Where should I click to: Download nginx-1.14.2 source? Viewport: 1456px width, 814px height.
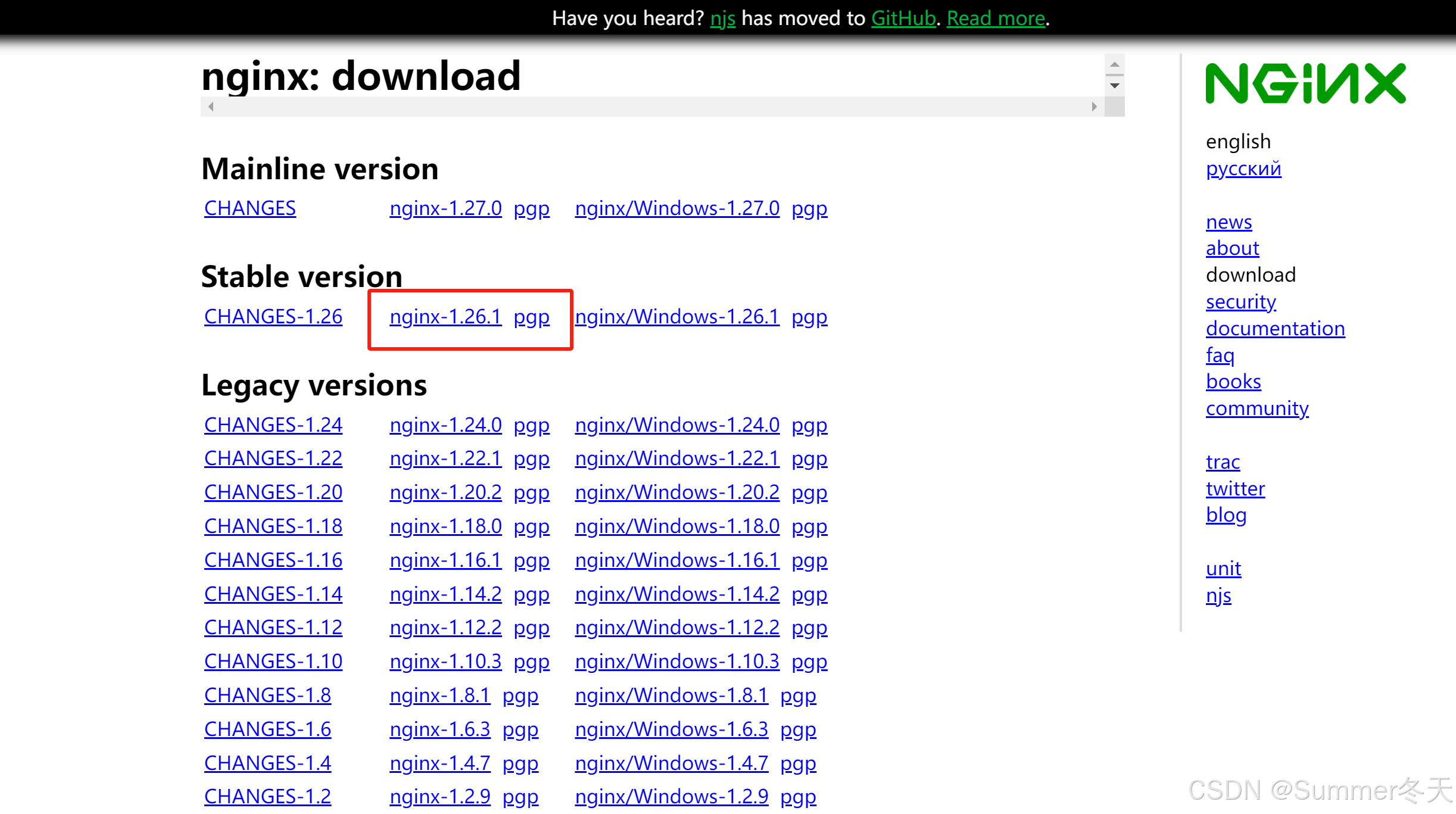pos(445,594)
